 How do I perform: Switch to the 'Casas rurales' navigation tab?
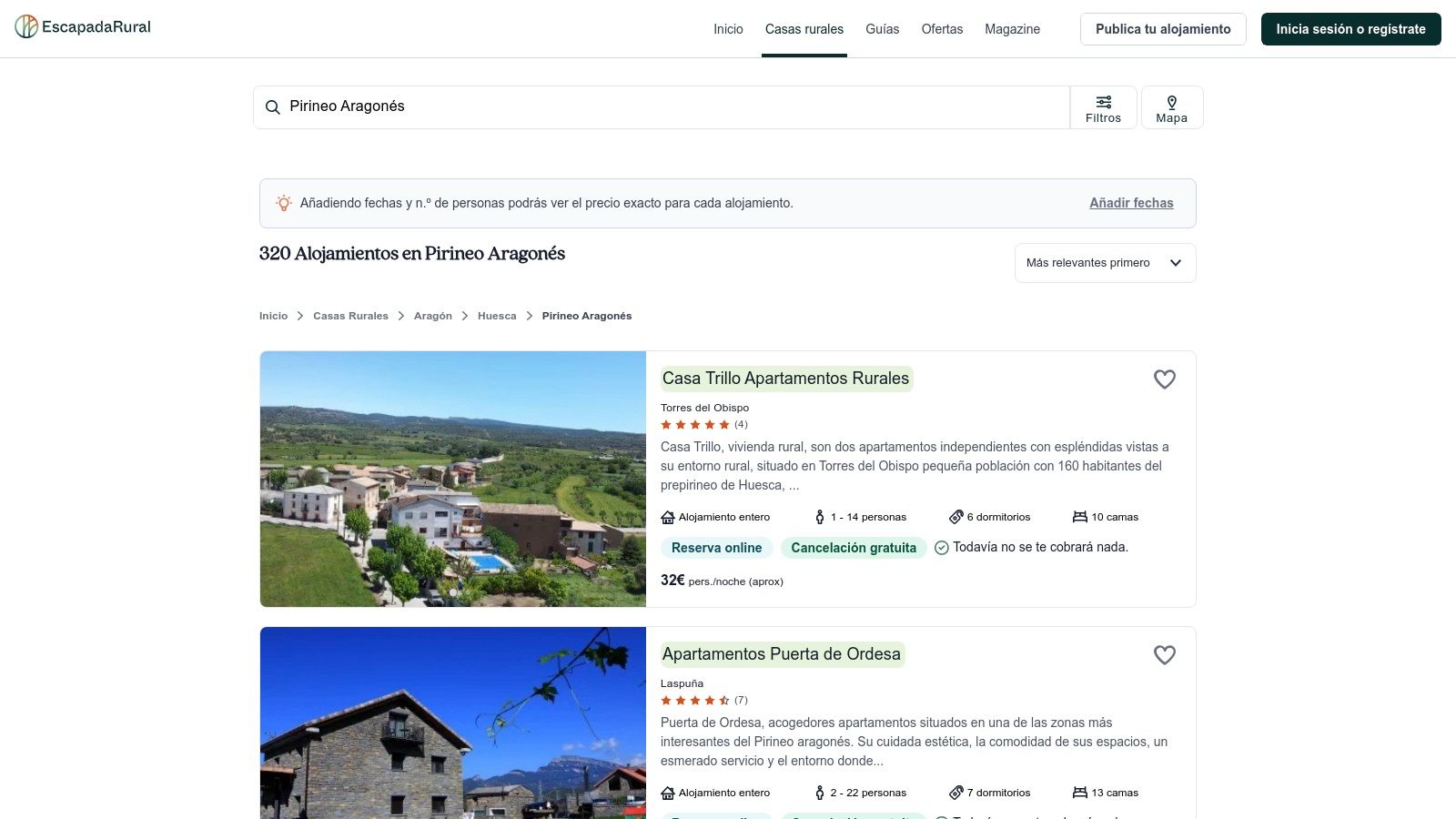click(x=804, y=28)
